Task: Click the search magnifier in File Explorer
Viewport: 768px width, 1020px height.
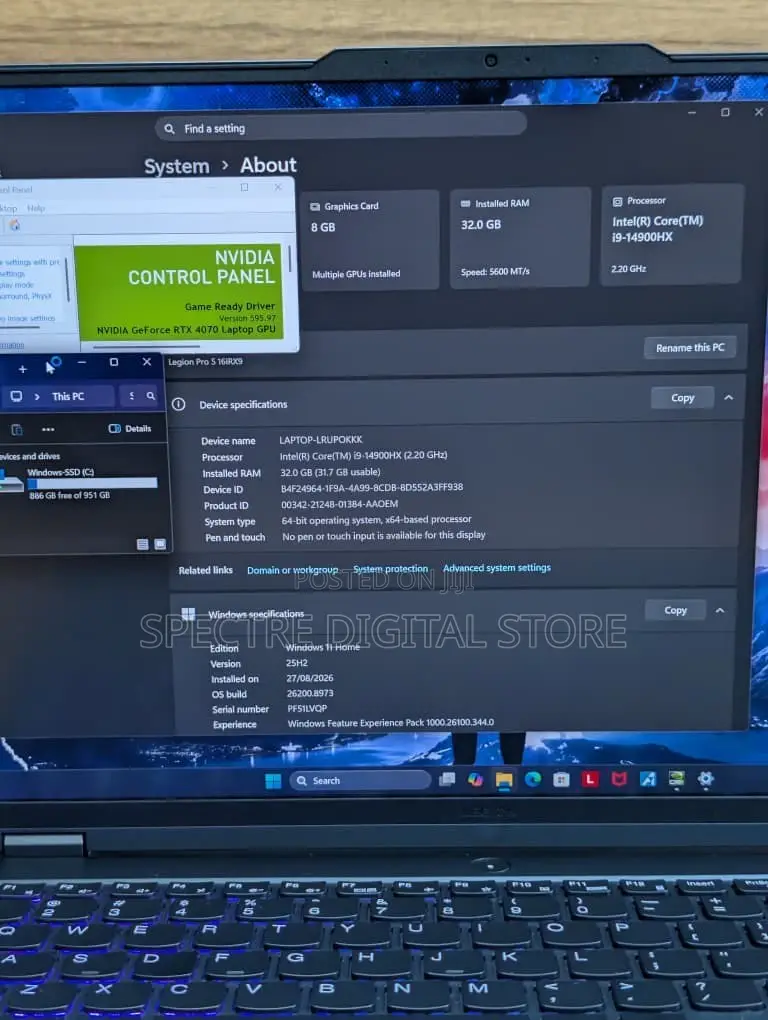Action: coord(151,396)
